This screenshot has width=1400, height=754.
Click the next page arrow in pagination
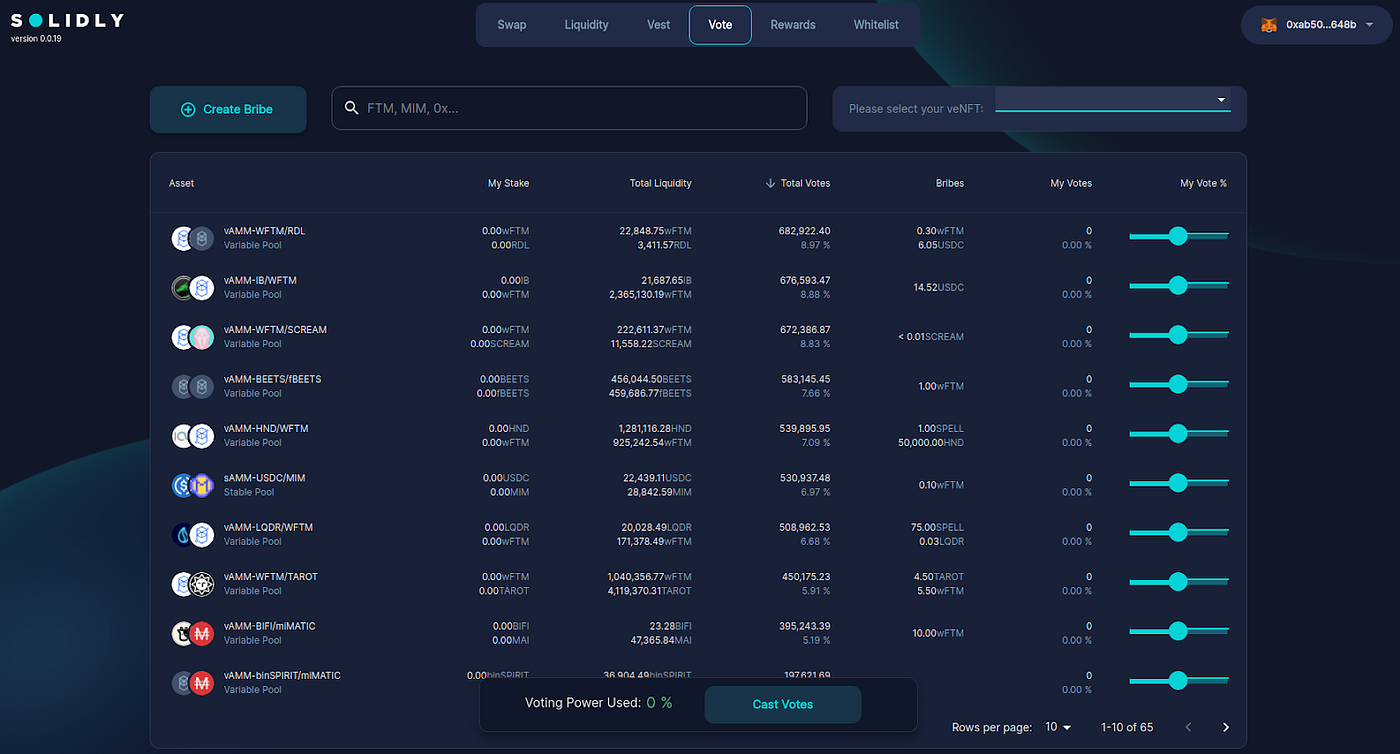(x=1225, y=727)
